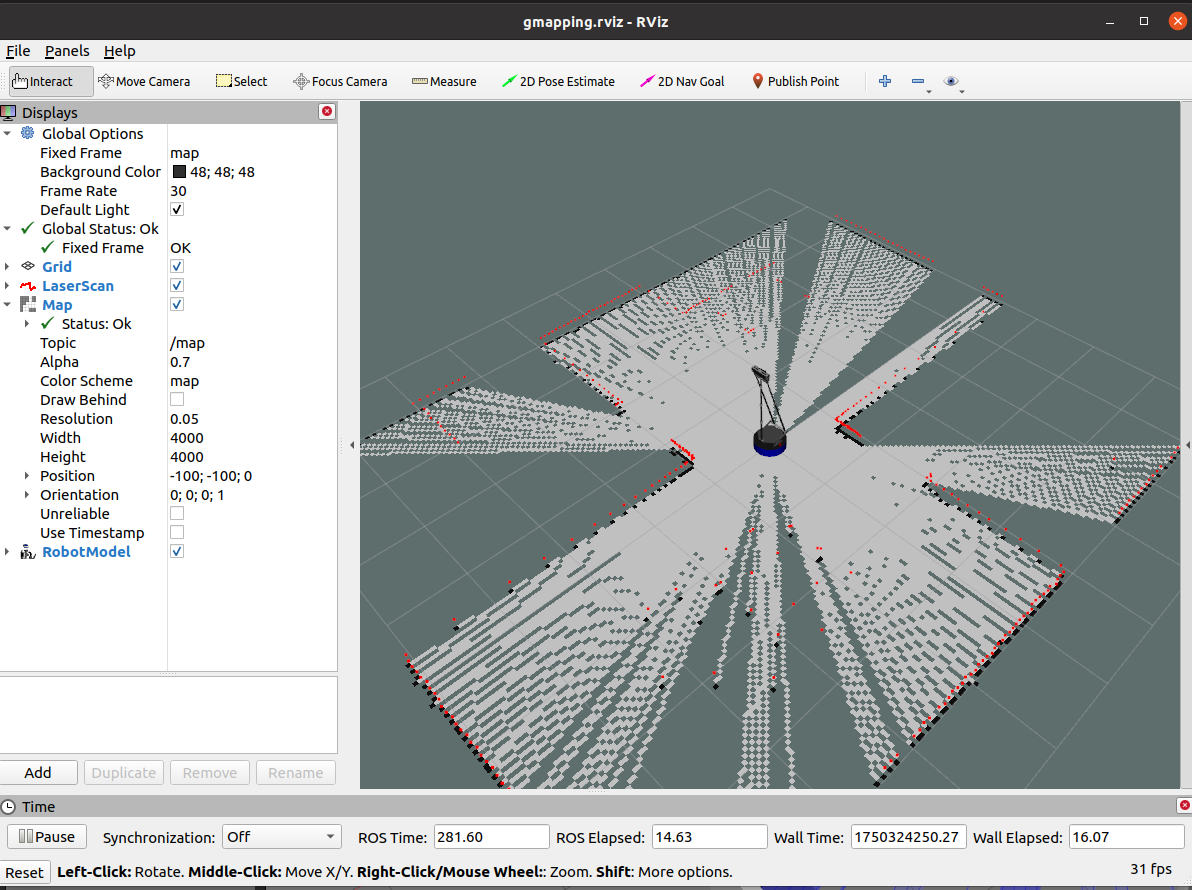
Task: Click the ROS Time input field
Action: pos(491,836)
